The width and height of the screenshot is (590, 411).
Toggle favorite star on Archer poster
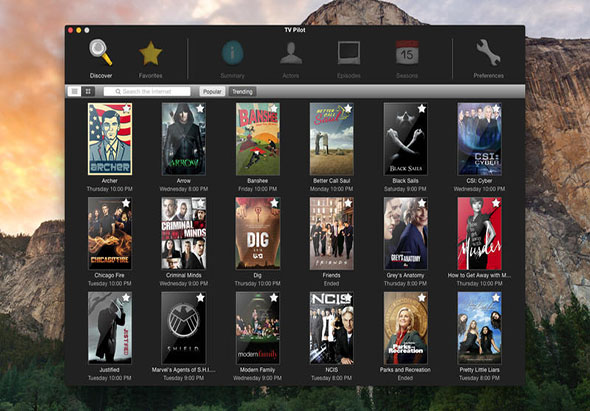tap(126, 108)
